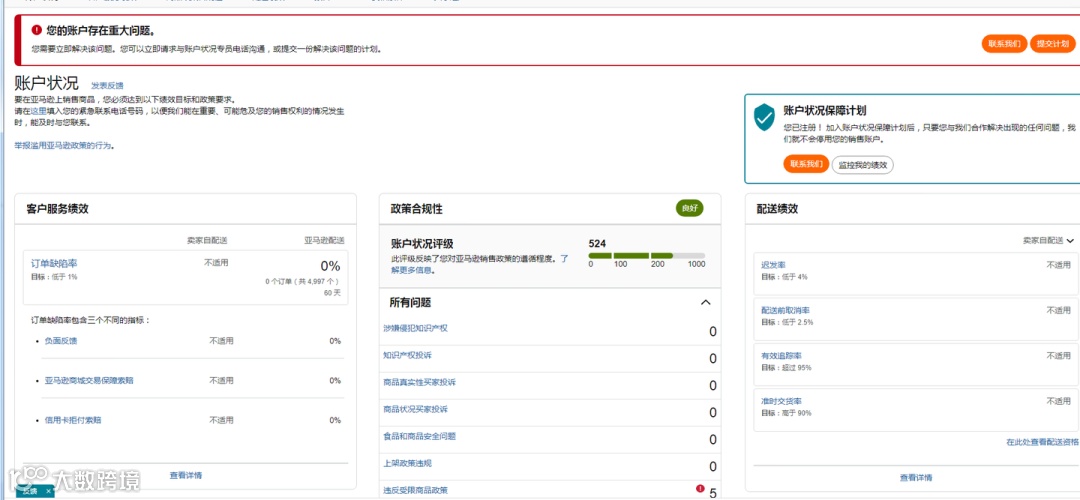Click the 目标：低于 4% text
Image resolution: width=1080 pixels, height=500 pixels.
point(784,277)
